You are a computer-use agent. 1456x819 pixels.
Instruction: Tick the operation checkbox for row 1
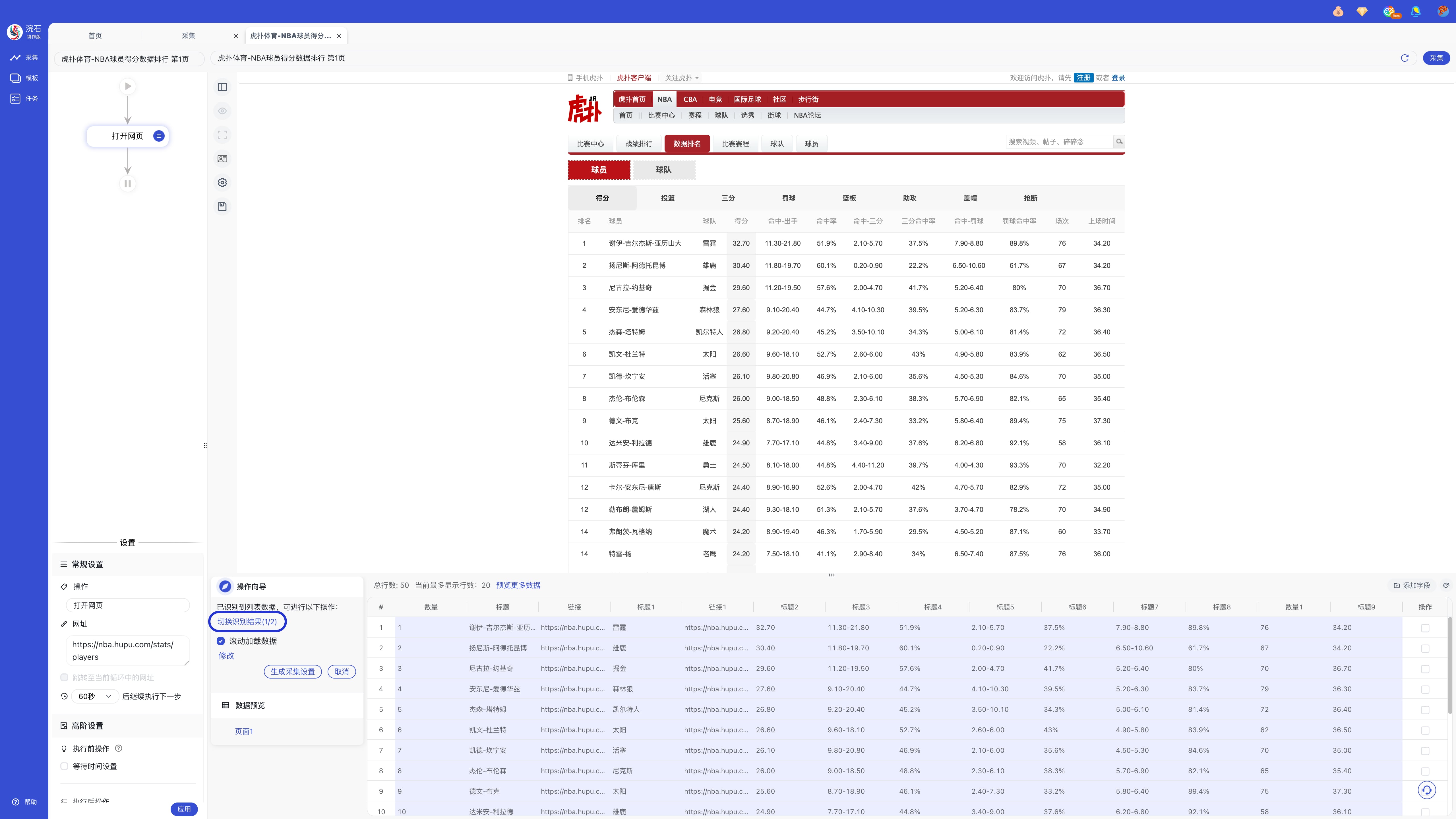[x=1425, y=628]
